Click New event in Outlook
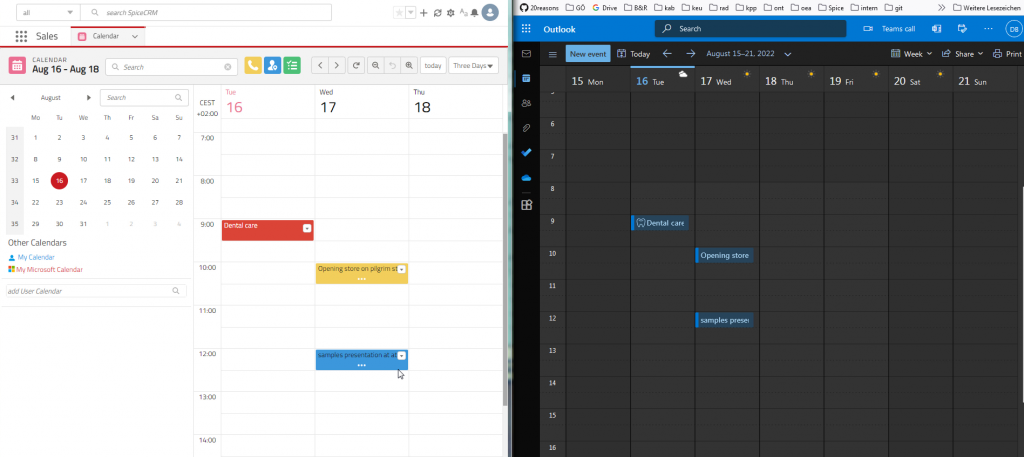This screenshot has height=457, width=1024. (588, 54)
